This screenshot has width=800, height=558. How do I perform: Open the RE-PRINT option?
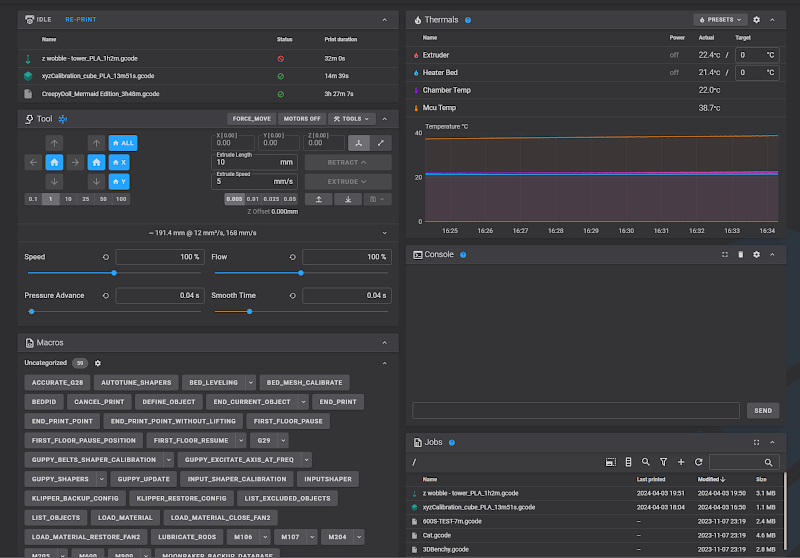pyautogui.click(x=81, y=19)
